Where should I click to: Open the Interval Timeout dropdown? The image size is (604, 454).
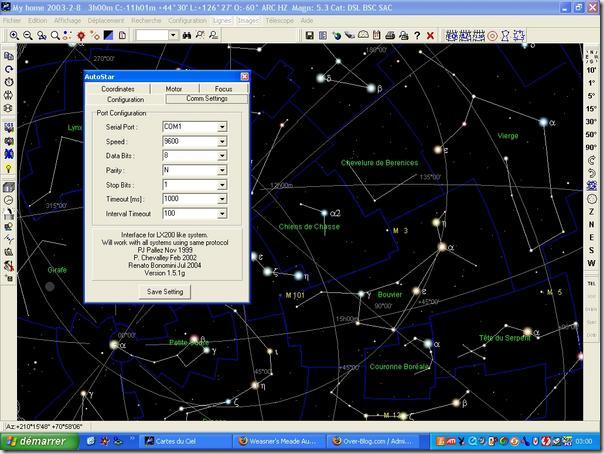tap(222, 214)
